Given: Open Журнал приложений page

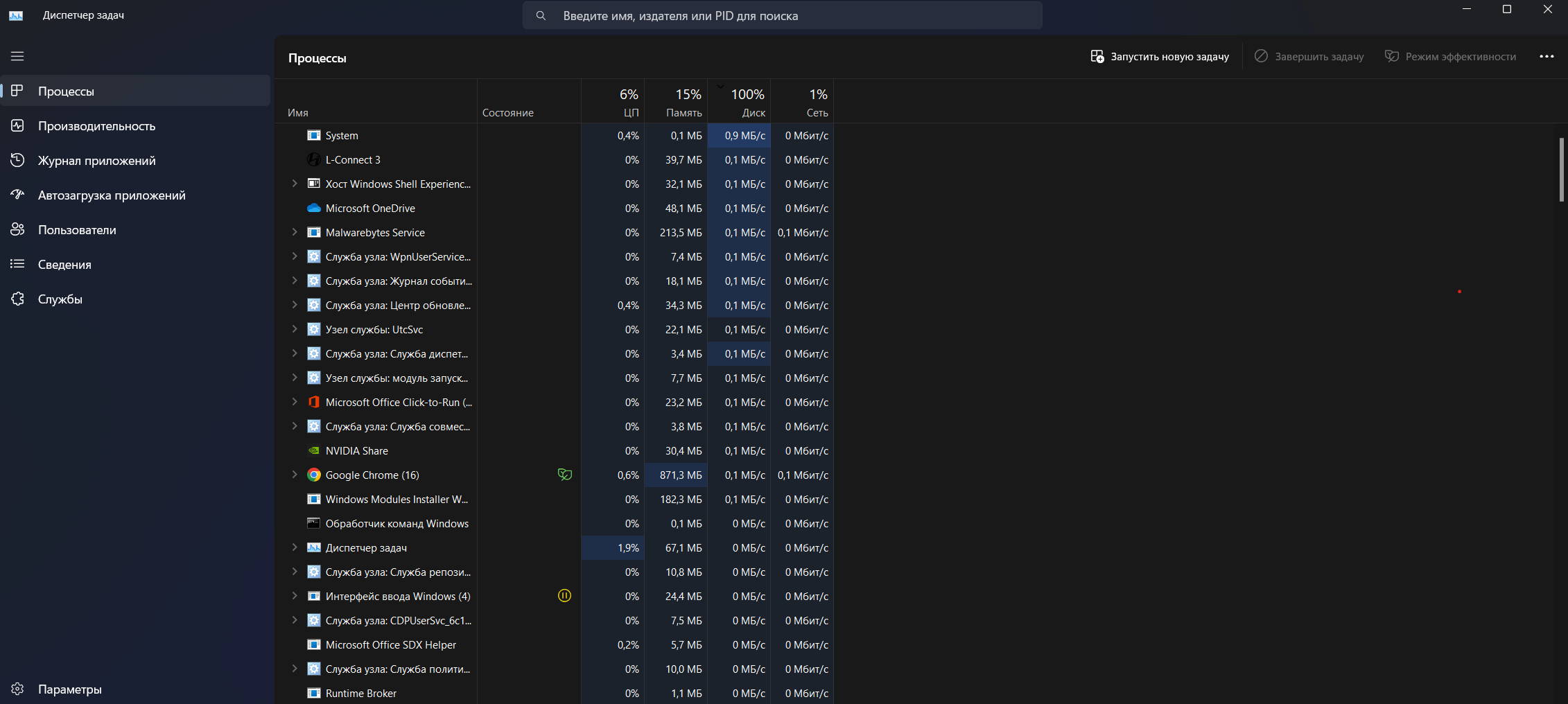Looking at the screenshot, I should coord(136,160).
